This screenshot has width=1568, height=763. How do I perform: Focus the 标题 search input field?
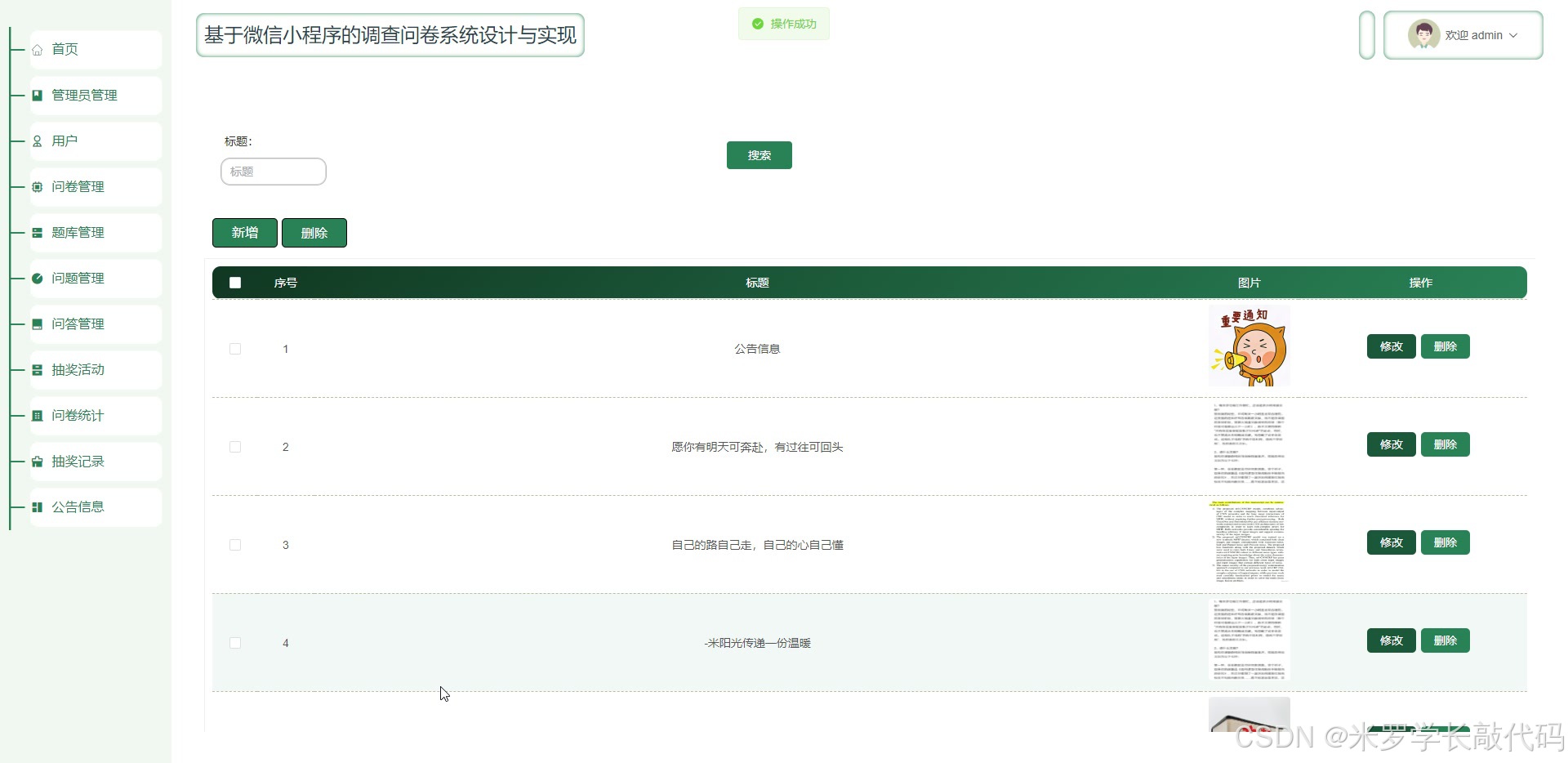point(274,172)
